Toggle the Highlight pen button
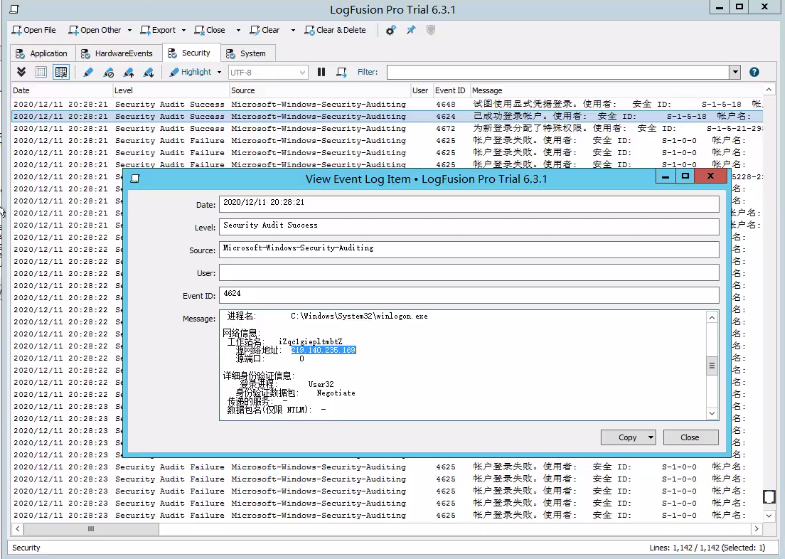 (x=190, y=72)
